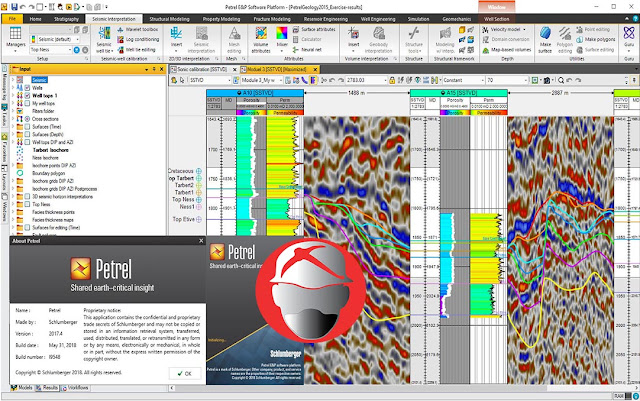
Task: Expand the Isochore points DIP AZI folder
Action: point(13,165)
